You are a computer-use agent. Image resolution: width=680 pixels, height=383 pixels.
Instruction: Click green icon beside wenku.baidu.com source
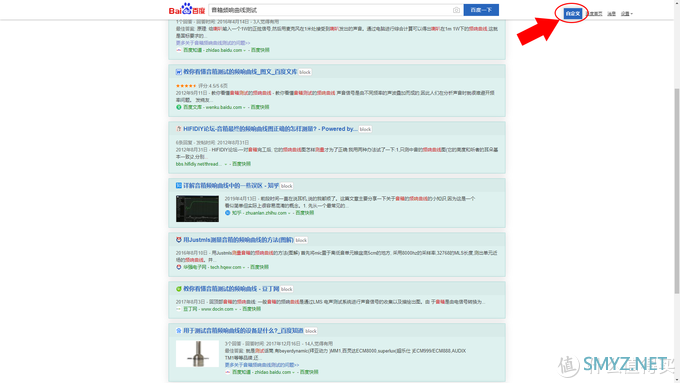tap(179, 107)
